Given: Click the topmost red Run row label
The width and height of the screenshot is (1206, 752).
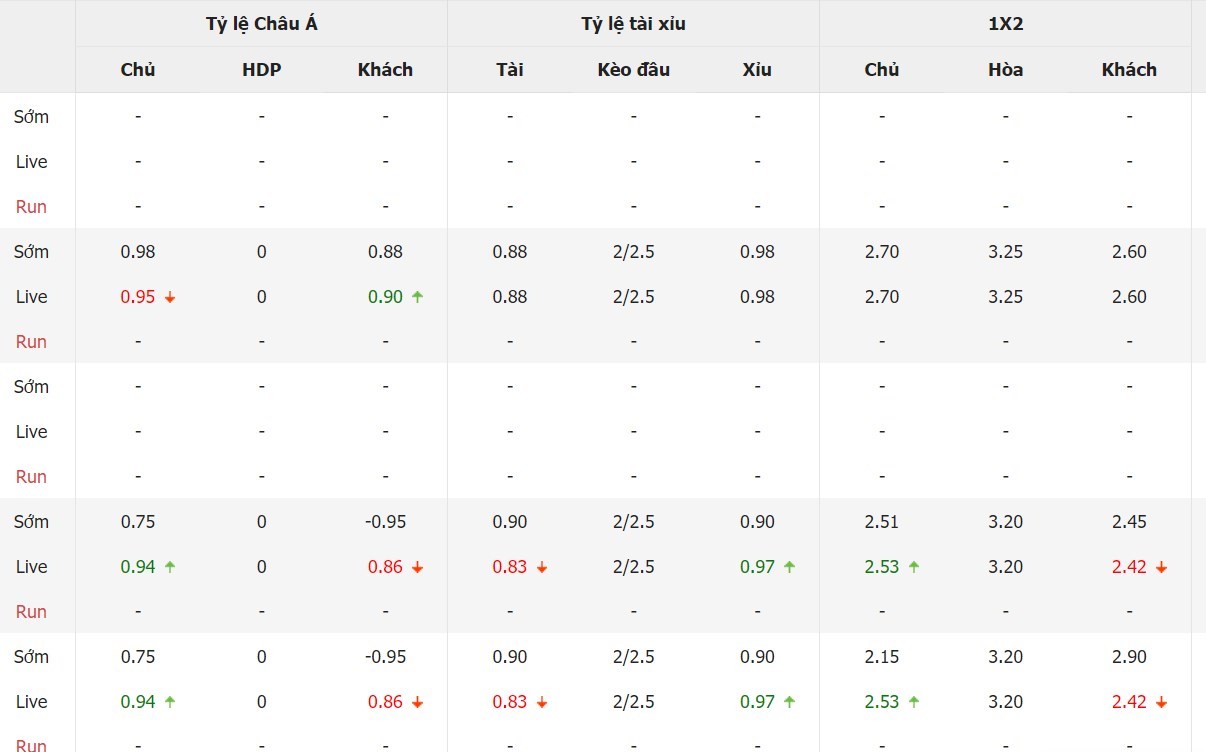Looking at the screenshot, I should point(31,207).
